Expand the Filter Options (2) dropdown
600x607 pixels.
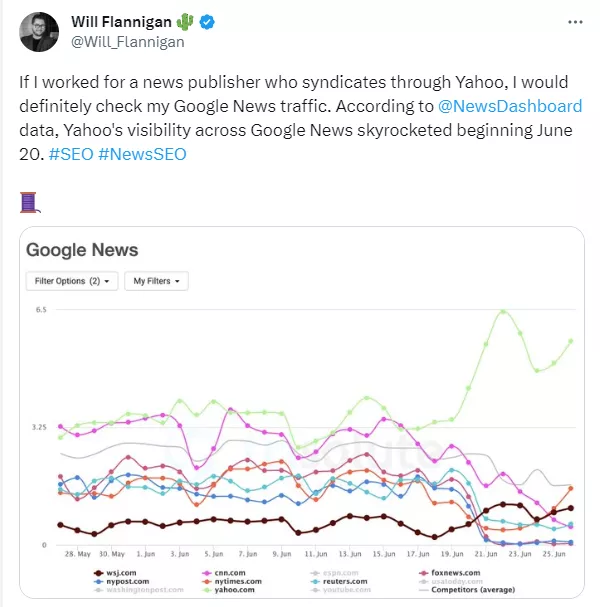click(x=72, y=281)
